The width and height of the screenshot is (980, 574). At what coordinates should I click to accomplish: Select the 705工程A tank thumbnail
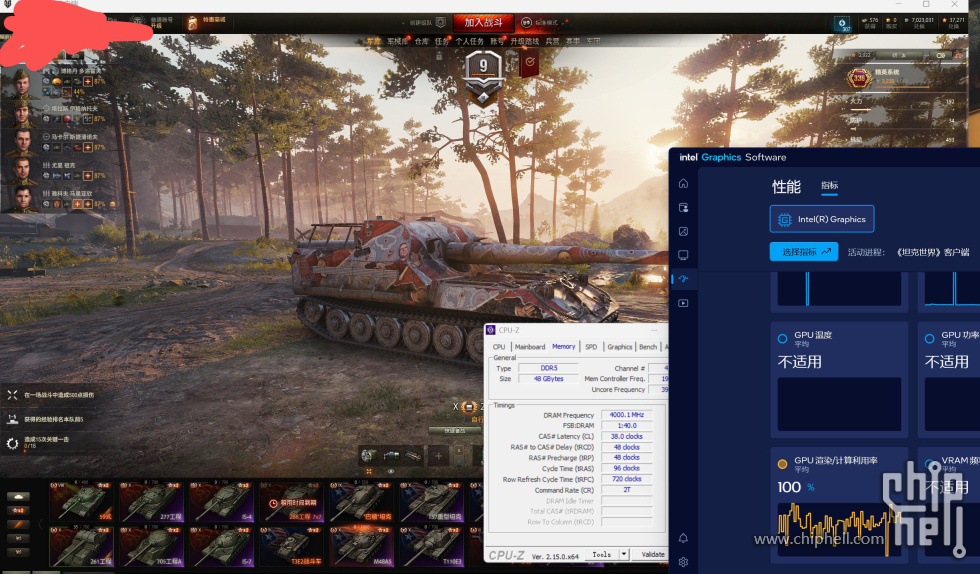[x=152, y=546]
